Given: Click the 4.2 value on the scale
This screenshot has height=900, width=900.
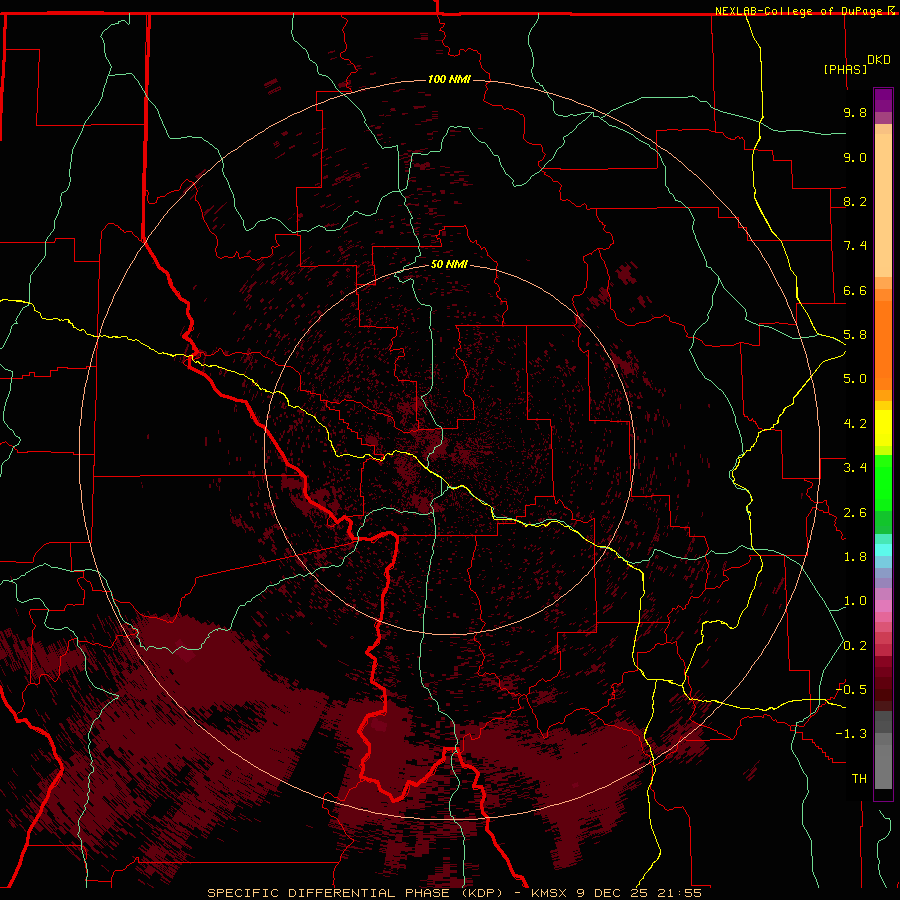Looking at the screenshot, I should click(855, 424).
